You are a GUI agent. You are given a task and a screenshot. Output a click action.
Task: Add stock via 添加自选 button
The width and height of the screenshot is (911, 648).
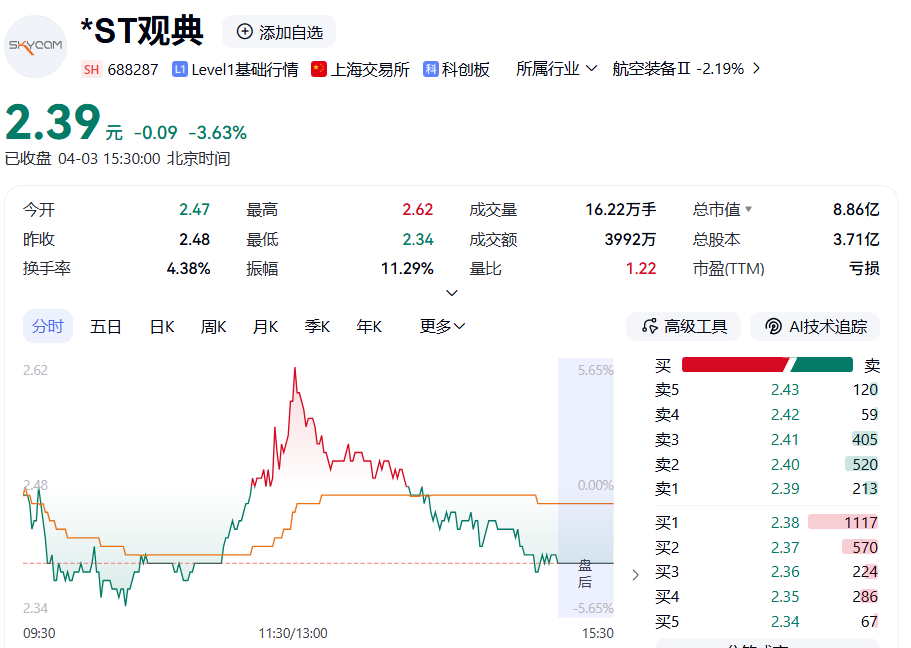pos(279,32)
